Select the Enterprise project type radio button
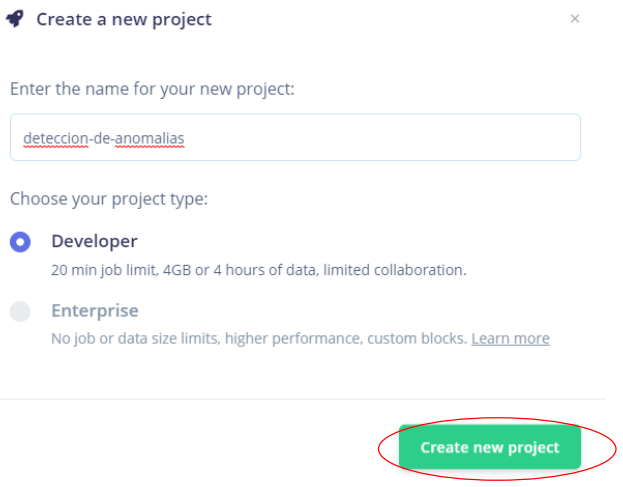This screenshot has width=623, height=487. click(20, 311)
